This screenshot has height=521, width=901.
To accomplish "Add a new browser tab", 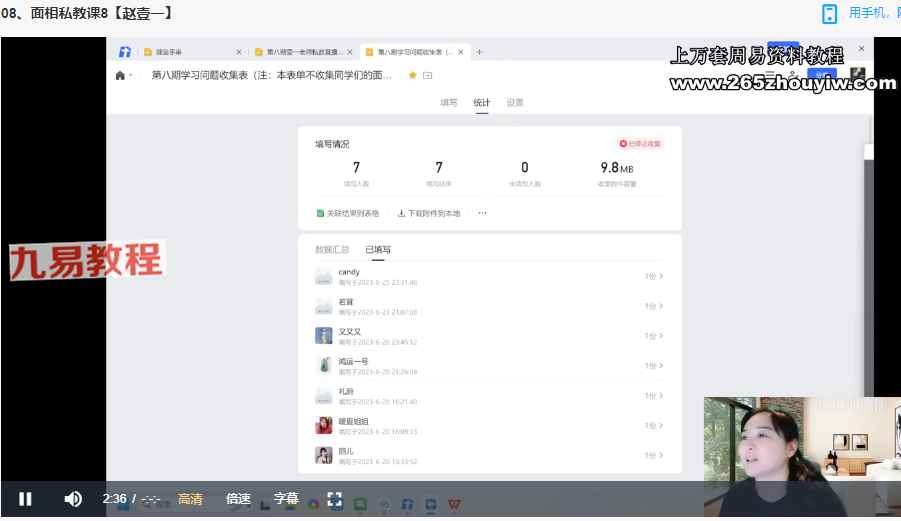I will tap(479, 52).
